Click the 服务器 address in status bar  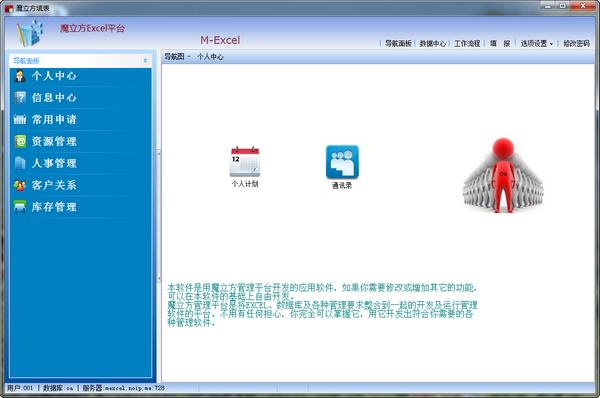pyautogui.click(x=124, y=388)
